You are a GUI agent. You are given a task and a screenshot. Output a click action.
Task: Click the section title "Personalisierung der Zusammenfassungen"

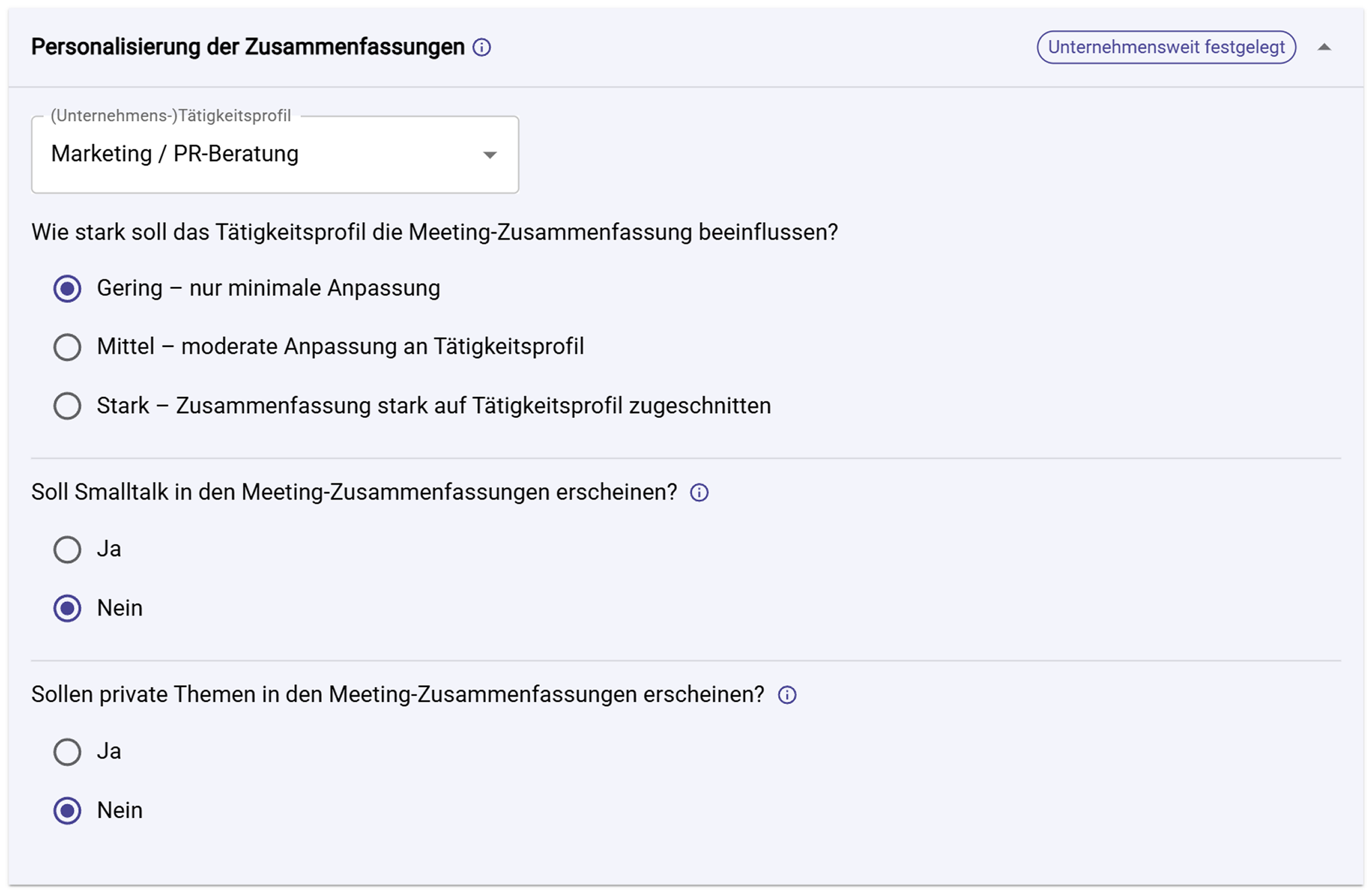(x=248, y=47)
